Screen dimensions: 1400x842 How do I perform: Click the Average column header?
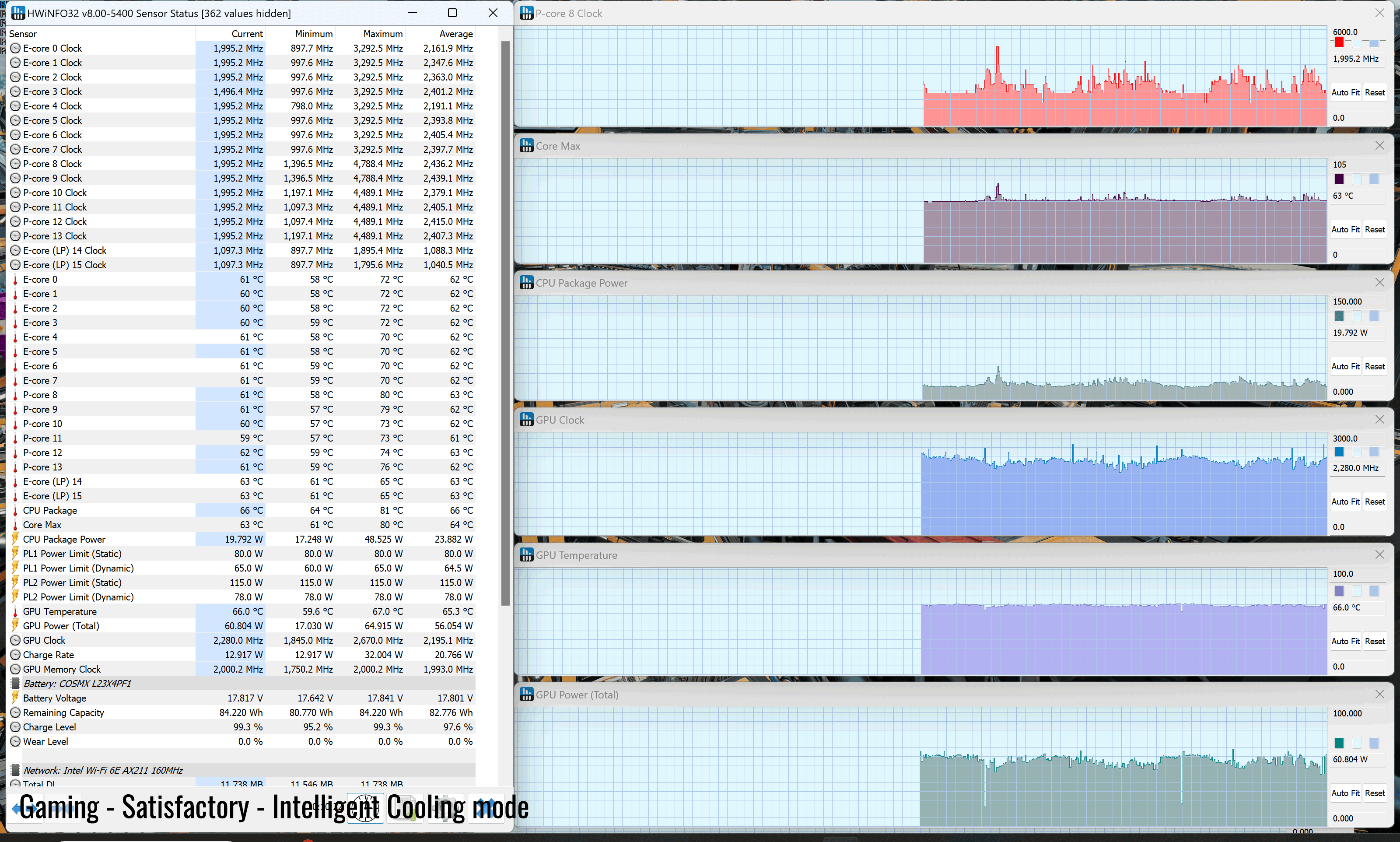point(441,34)
